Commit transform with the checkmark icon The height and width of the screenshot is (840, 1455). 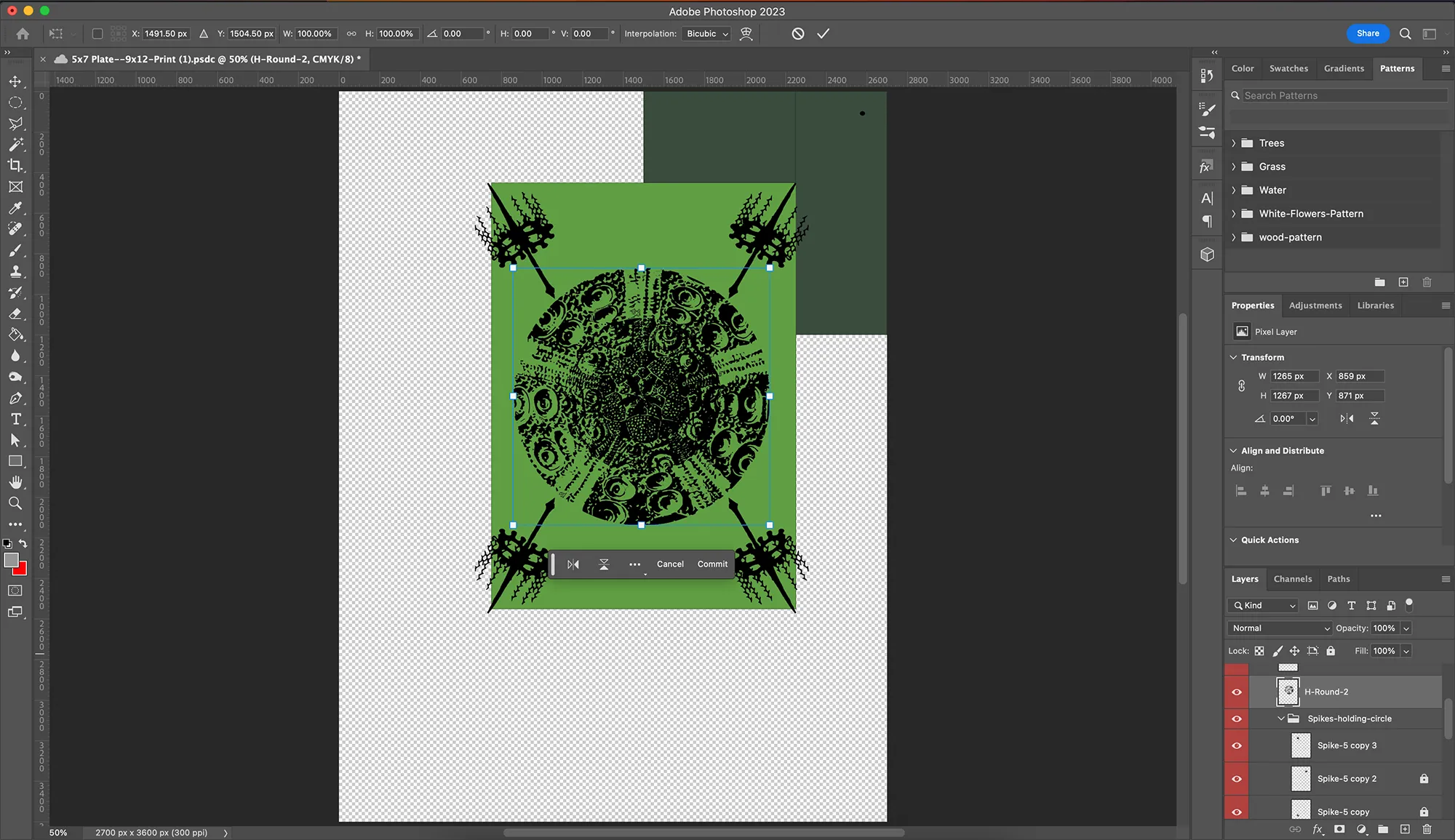824,33
